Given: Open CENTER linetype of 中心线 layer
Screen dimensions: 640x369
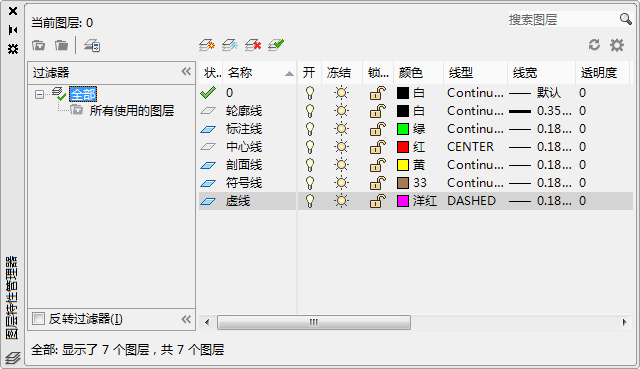Looking at the screenshot, I should tap(470, 147).
